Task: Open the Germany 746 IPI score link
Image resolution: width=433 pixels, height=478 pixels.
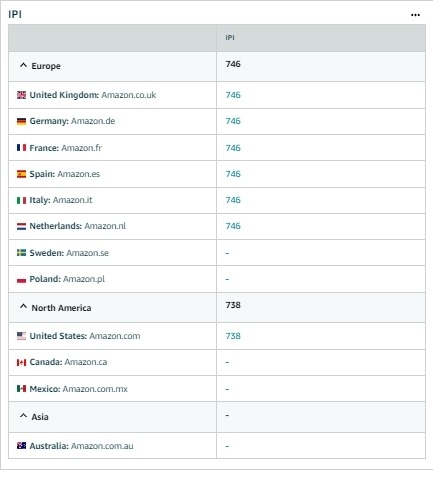Action: (x=233, y=121)
